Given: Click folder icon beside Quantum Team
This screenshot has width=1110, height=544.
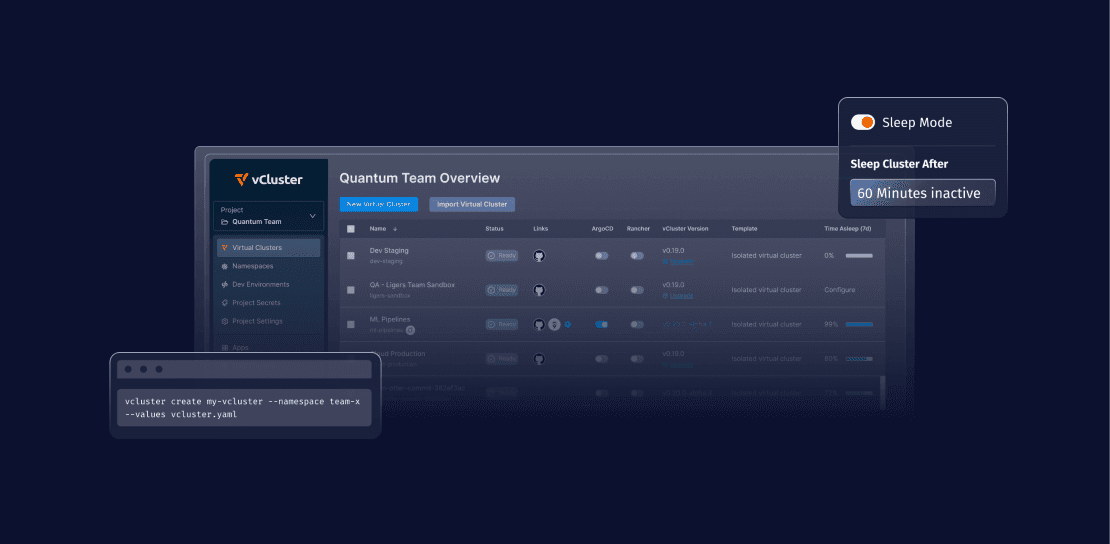Looking at the screenshot, I should point(224,222).
